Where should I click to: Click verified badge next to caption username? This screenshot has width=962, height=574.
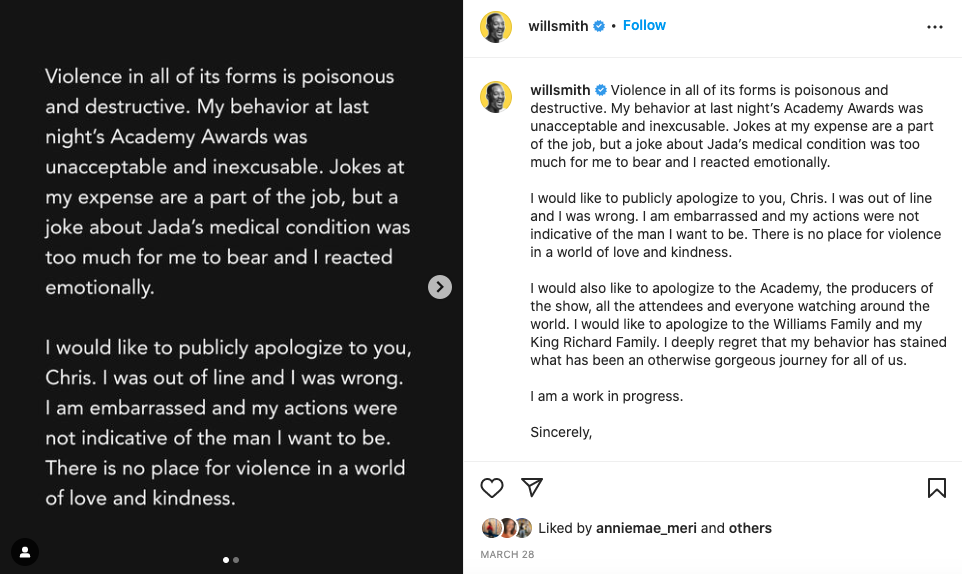[600, 90]
